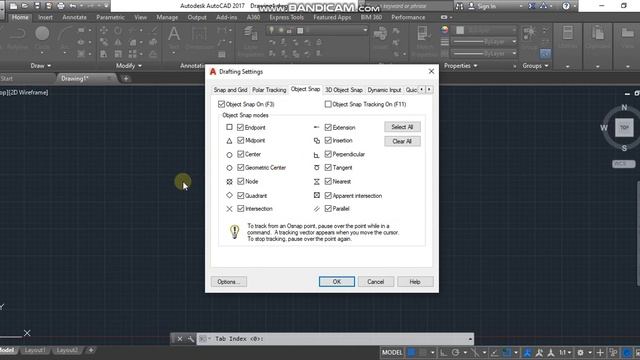Screen dimensions: 640x360
Task: Click the Help button in dialog
Action: coord(415,282)
